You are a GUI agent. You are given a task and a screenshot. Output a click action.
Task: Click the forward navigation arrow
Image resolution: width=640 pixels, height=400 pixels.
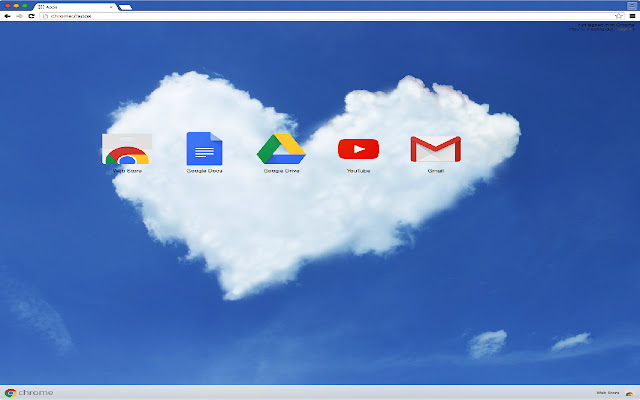click(x=19, y=16)
